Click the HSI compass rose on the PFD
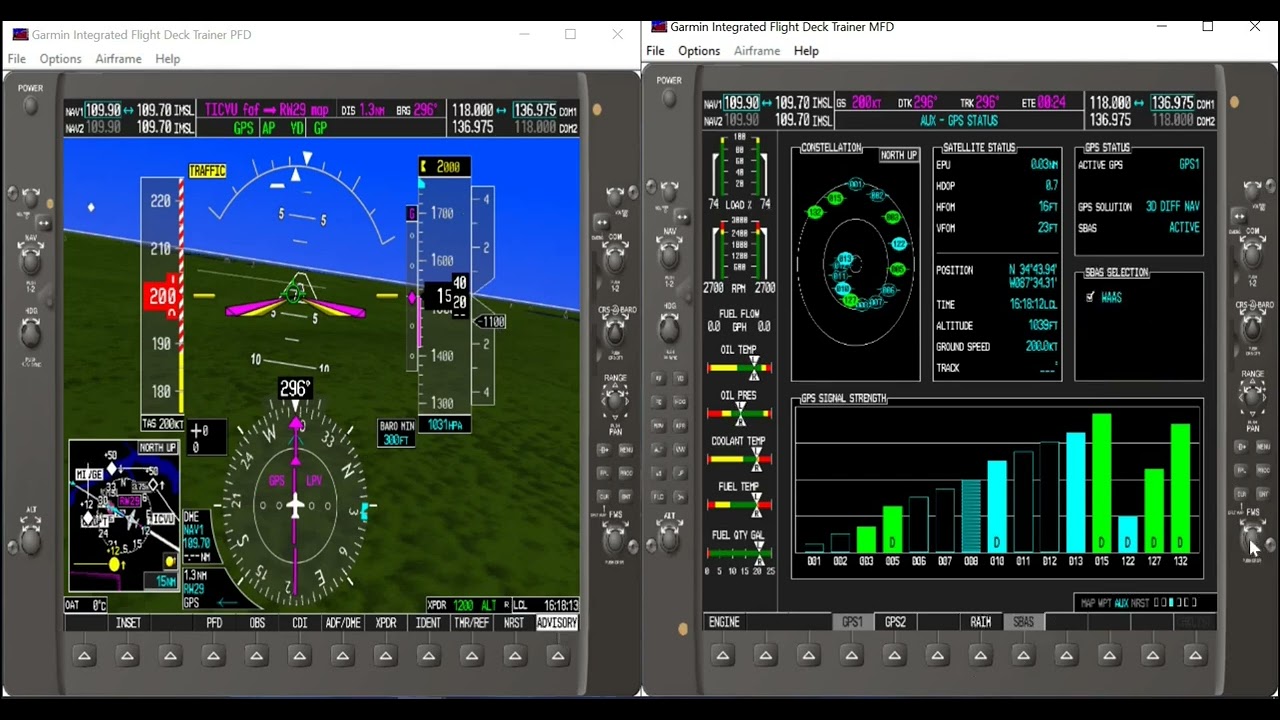 (295, 505)
